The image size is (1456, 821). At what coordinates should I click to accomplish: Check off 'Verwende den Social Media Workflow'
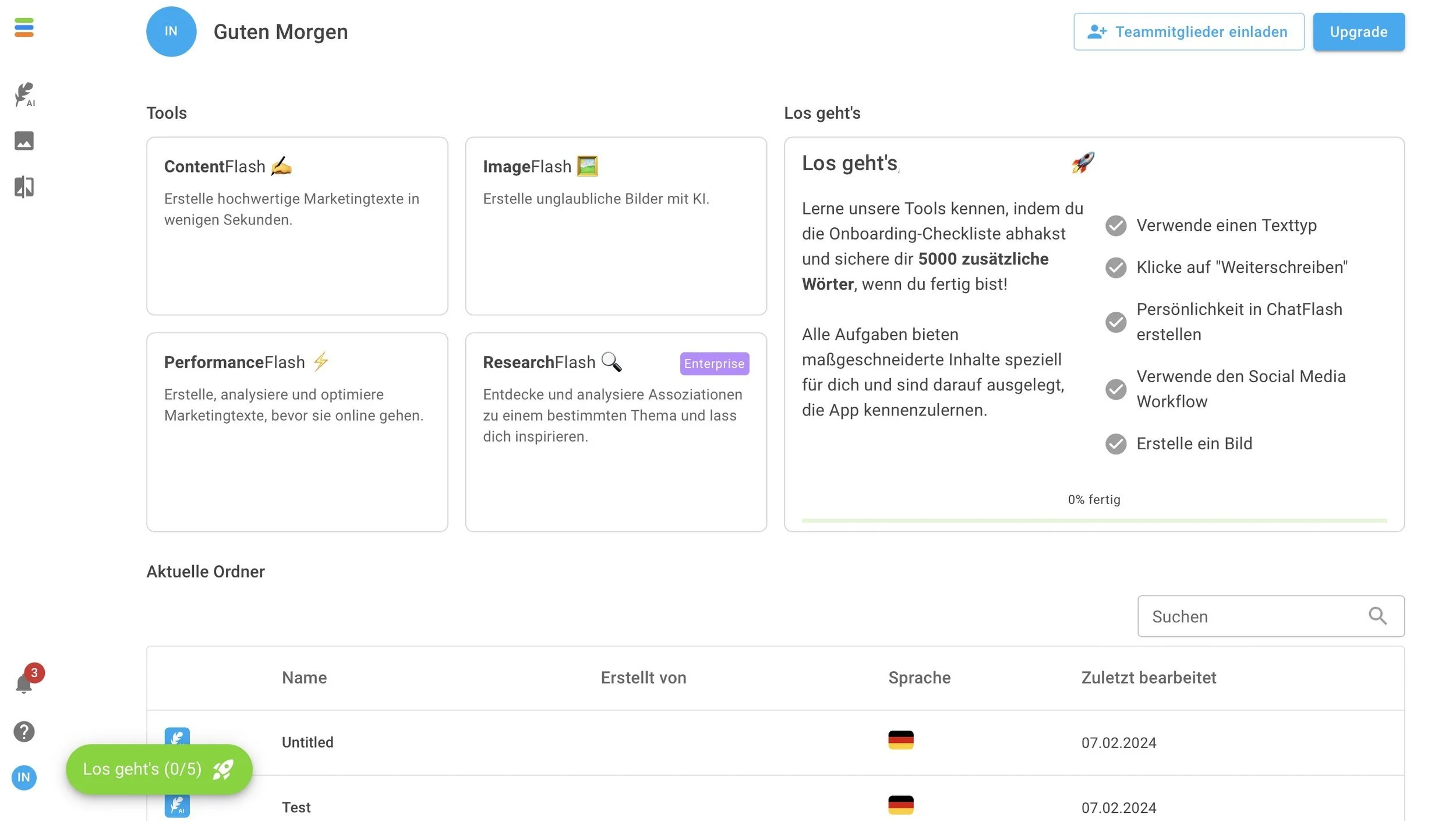pos(1116,389)
